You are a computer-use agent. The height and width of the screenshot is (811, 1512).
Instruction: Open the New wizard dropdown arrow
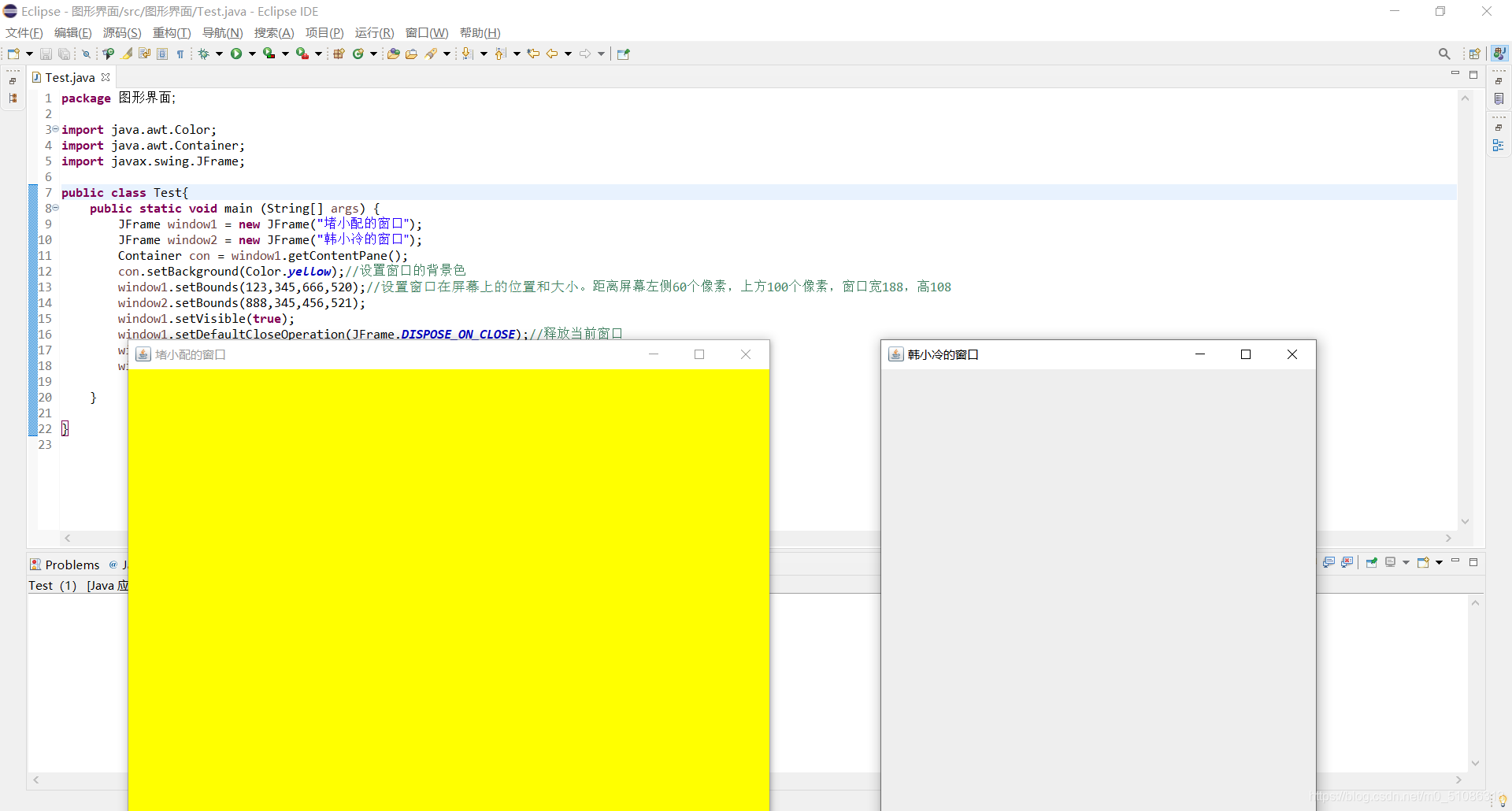(x=29, y=54)
